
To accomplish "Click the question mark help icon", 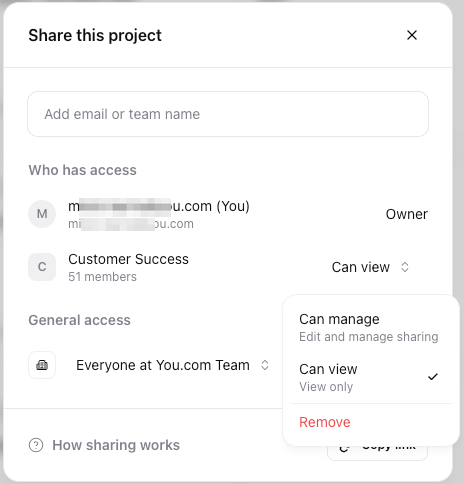I will click(36, 445).
